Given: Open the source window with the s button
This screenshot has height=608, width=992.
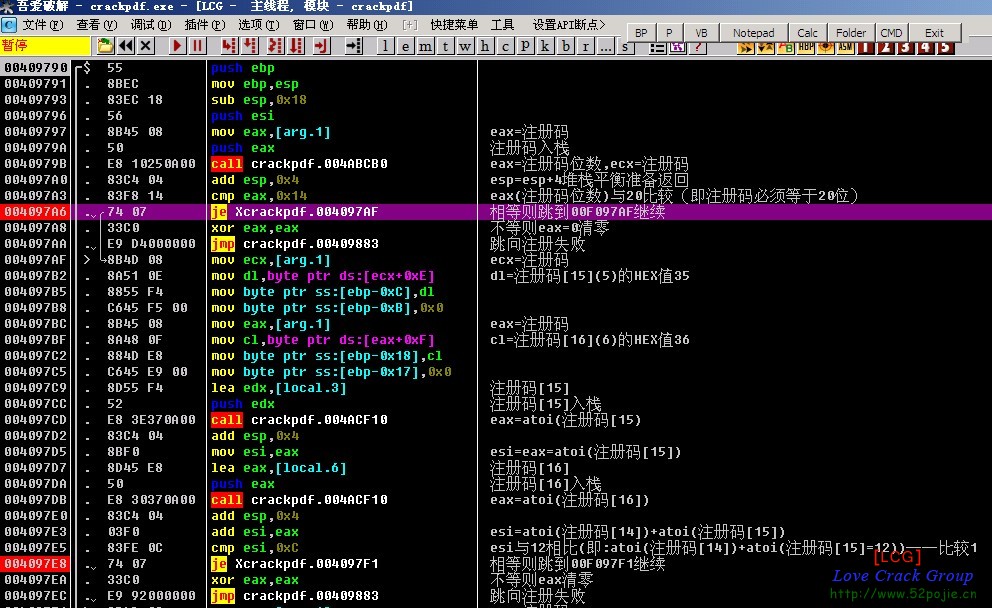Looking at the screenshot, I should (625, 47).
